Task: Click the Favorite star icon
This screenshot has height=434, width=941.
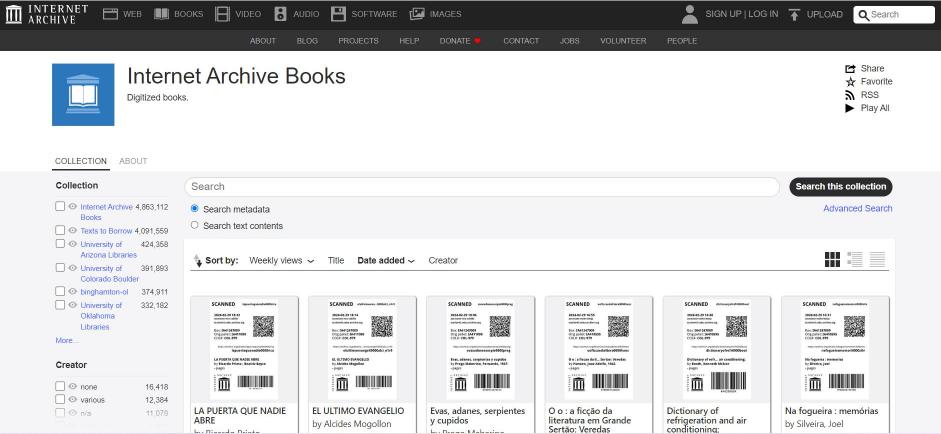Action: pos(850,82)
